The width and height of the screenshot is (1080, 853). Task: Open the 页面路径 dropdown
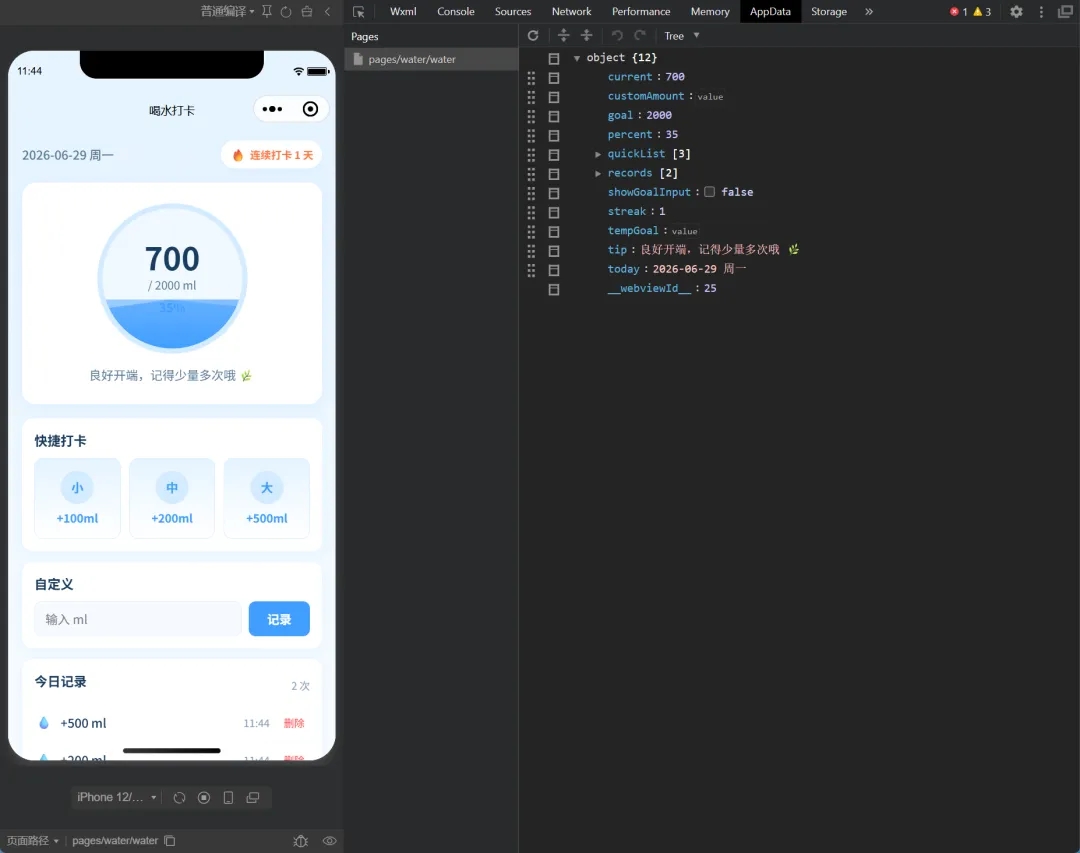33,841
